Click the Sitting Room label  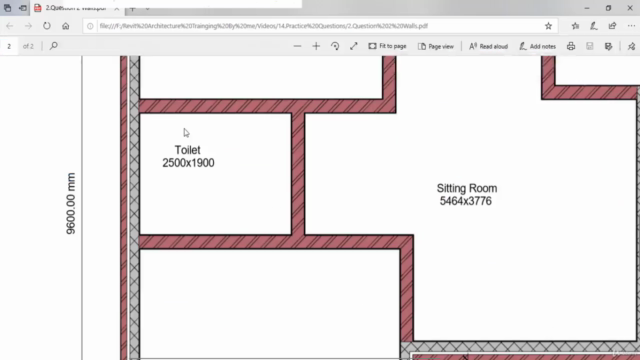467,188
